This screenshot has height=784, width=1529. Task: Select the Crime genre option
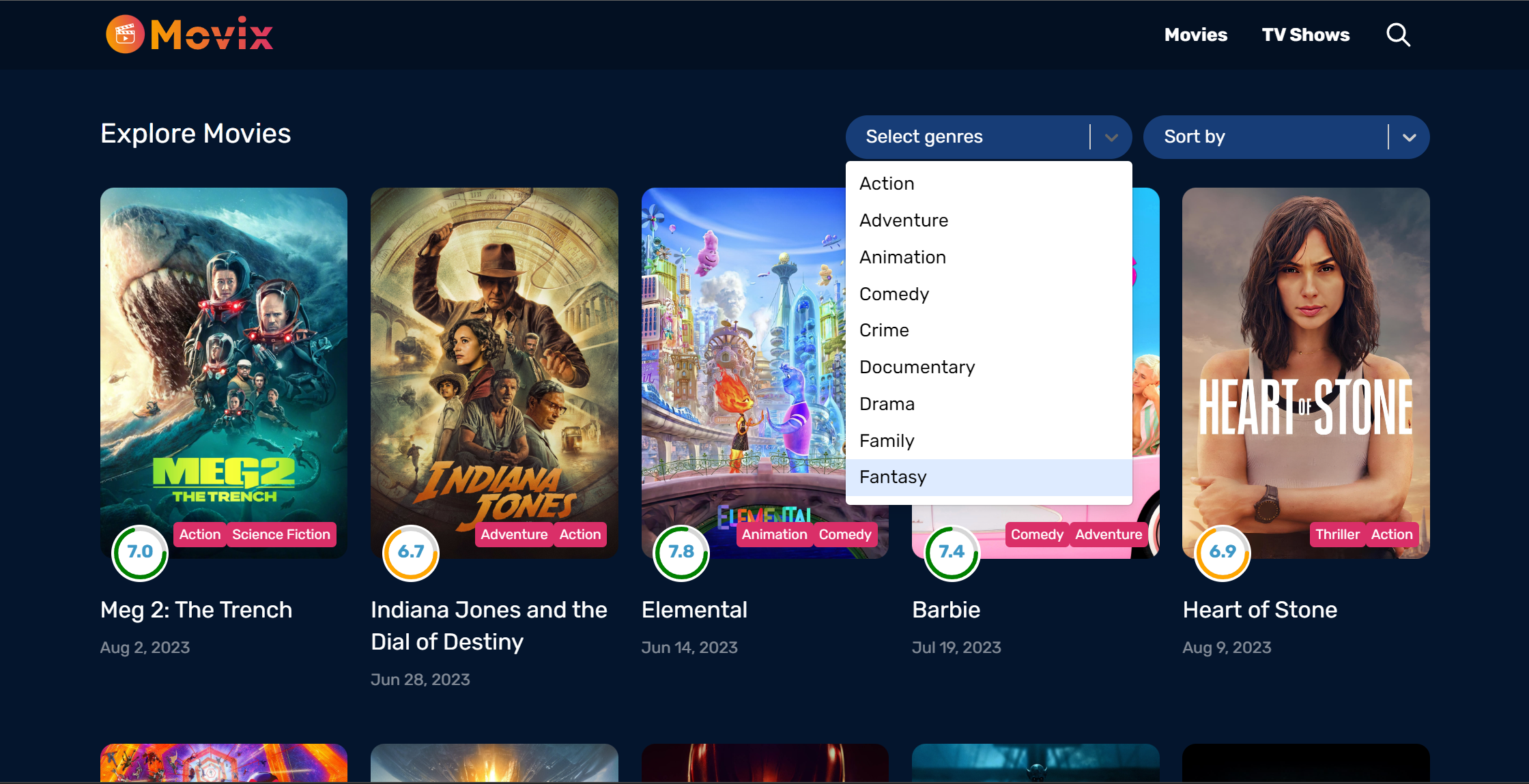click(884, 330)
